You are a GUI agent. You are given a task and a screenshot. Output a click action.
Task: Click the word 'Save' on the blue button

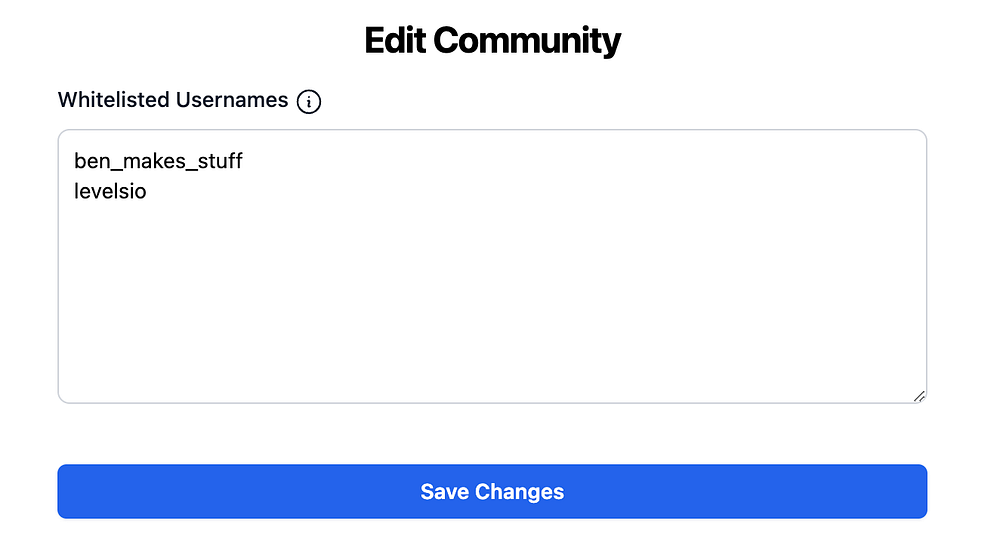pos(445,492)
